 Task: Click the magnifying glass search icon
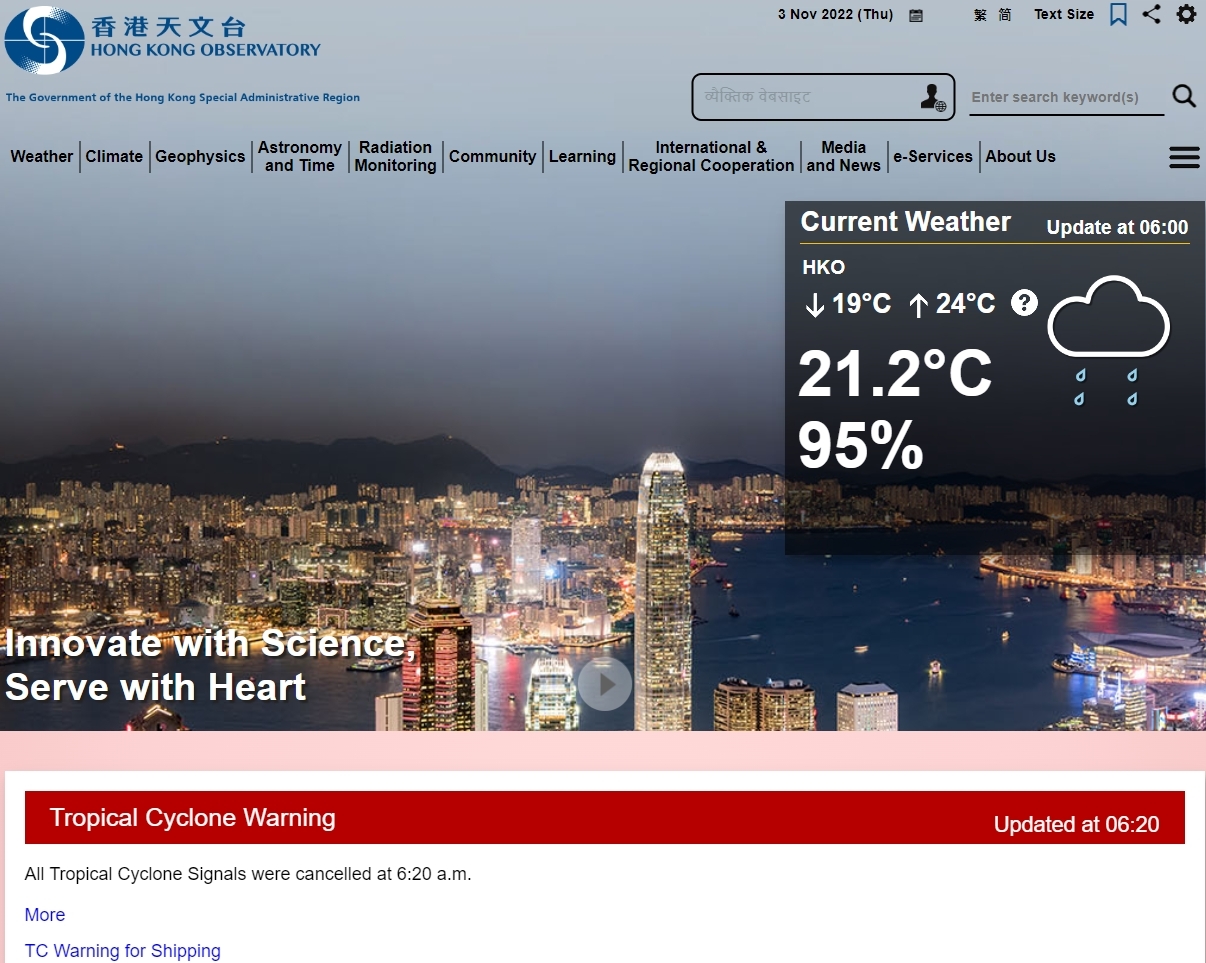point(1184,96)
